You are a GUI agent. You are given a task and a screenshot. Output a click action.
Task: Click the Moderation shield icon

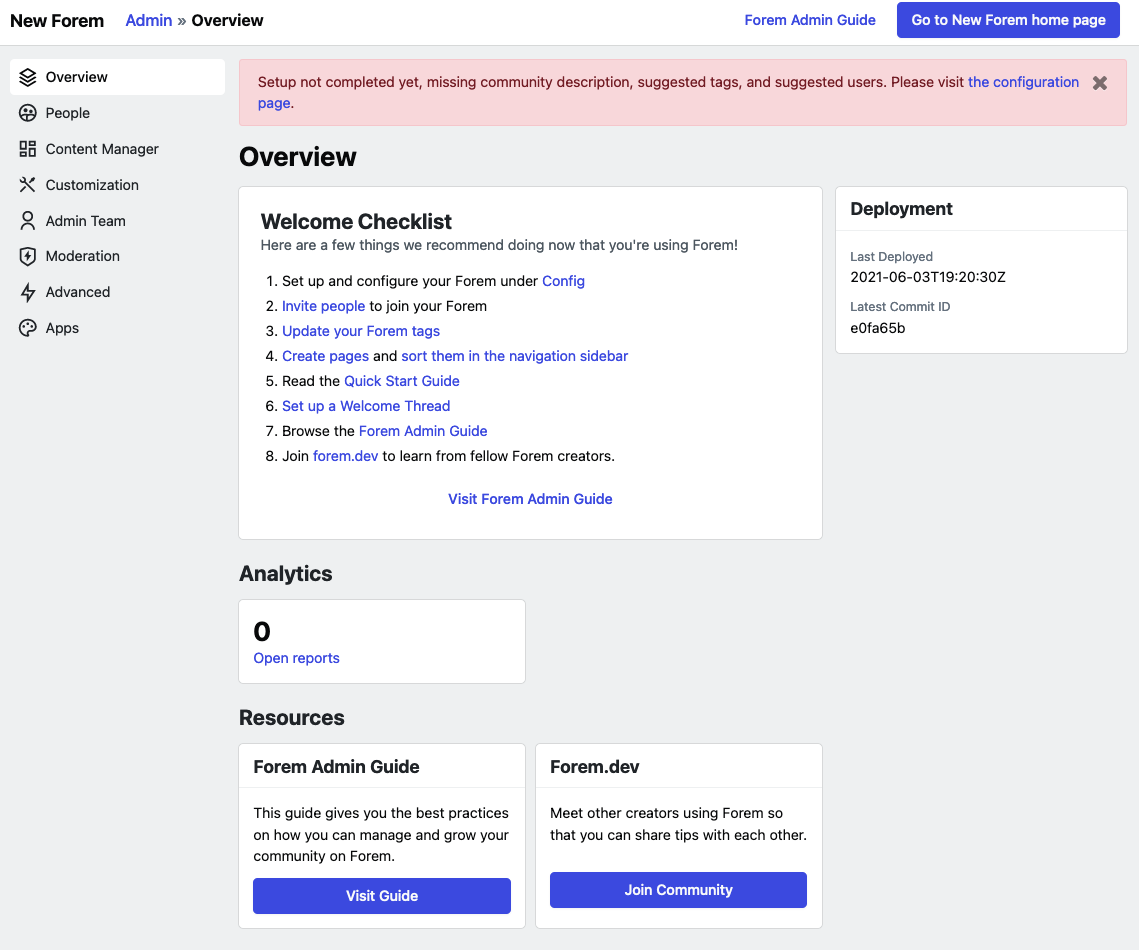[28, 256]
